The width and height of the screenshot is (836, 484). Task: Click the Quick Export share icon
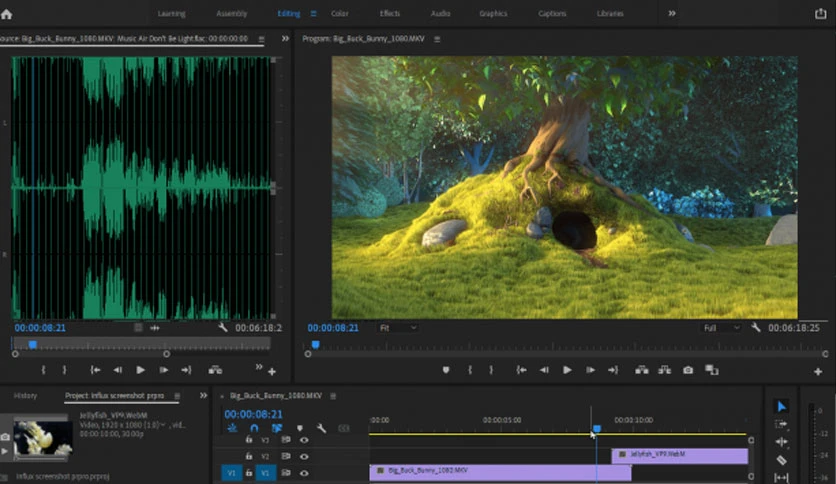pos(821,14)
